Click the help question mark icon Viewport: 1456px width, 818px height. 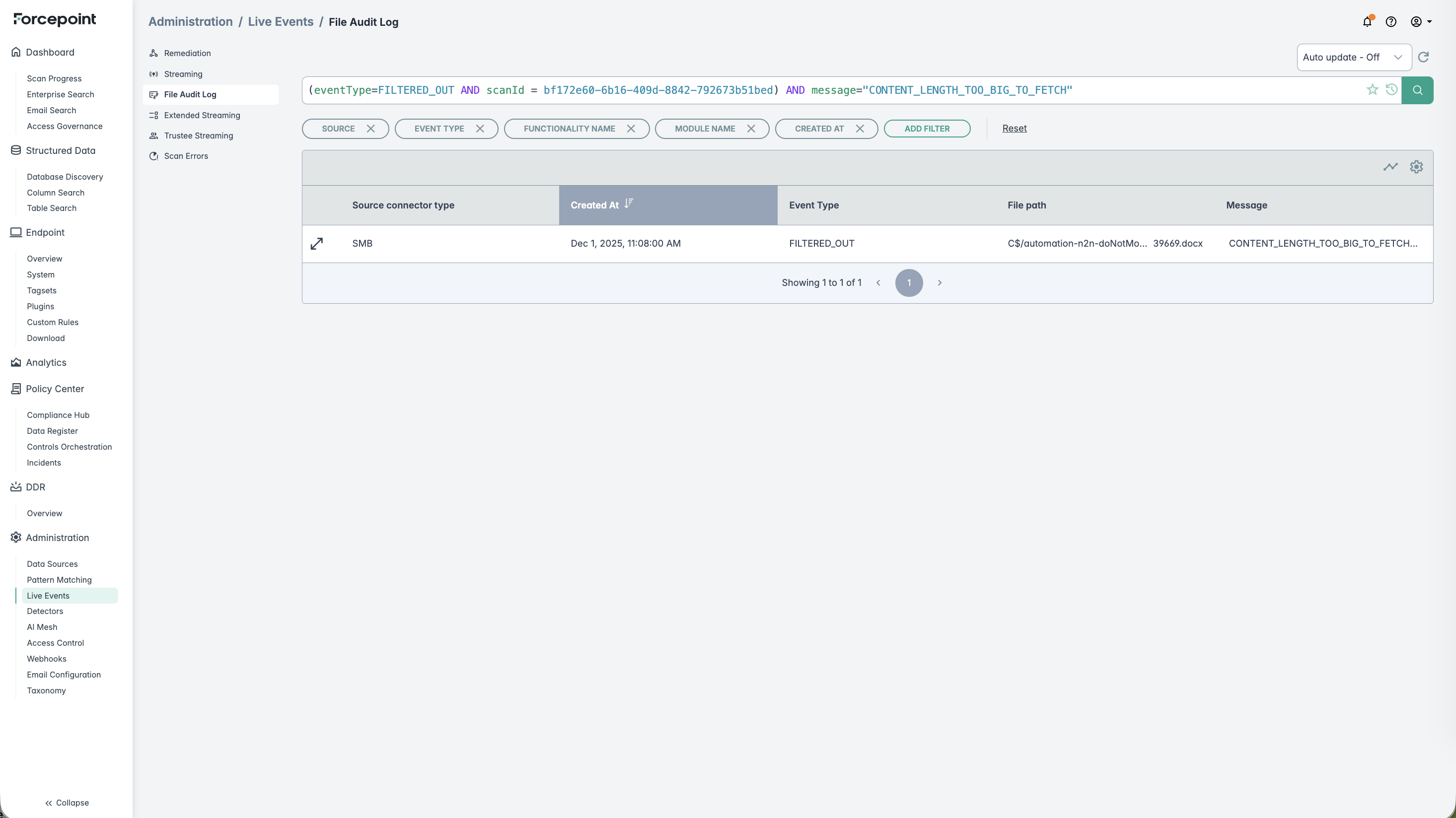click(1391, 22)
